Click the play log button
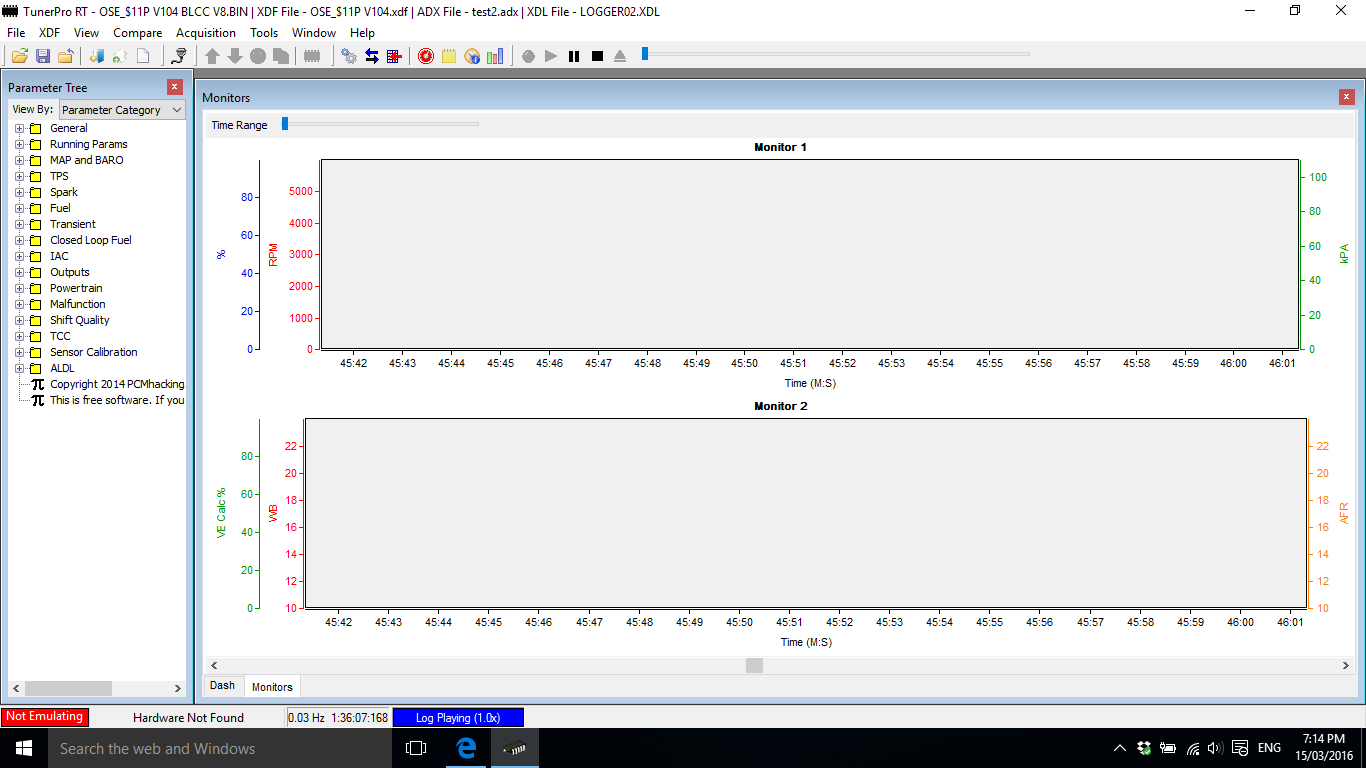 551,56
